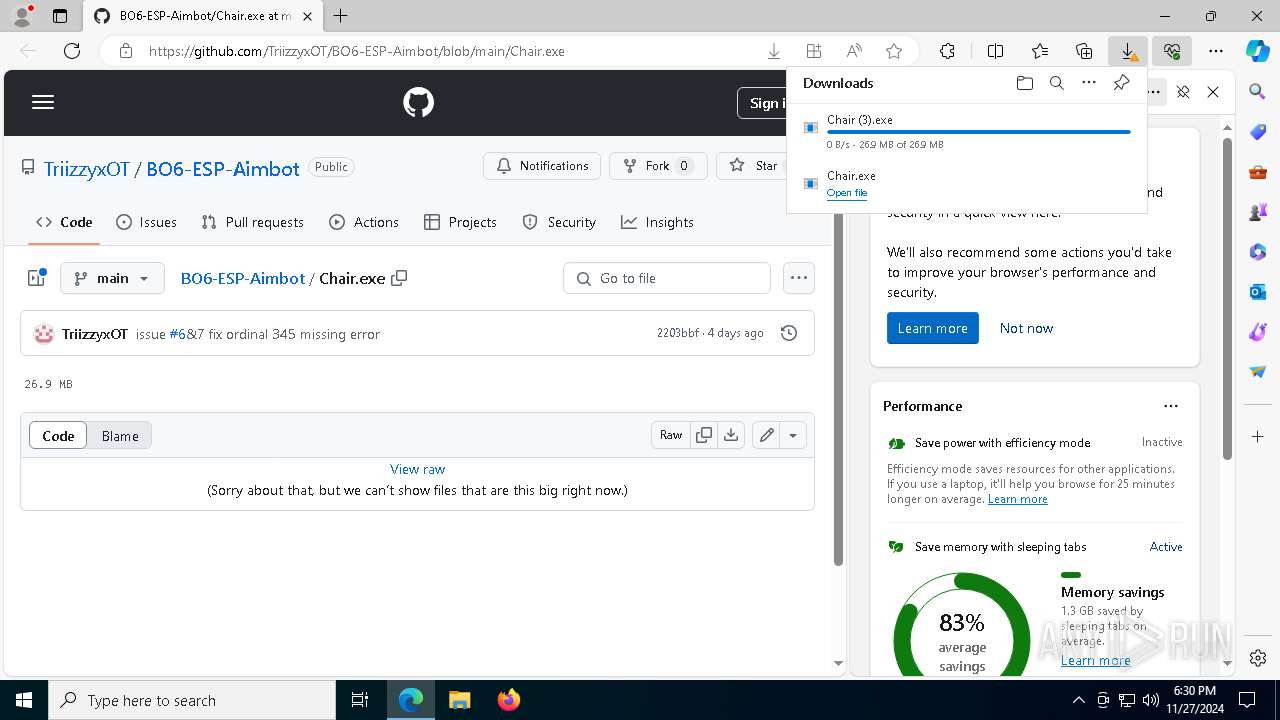Open the Actions tab

click(364, 222)
